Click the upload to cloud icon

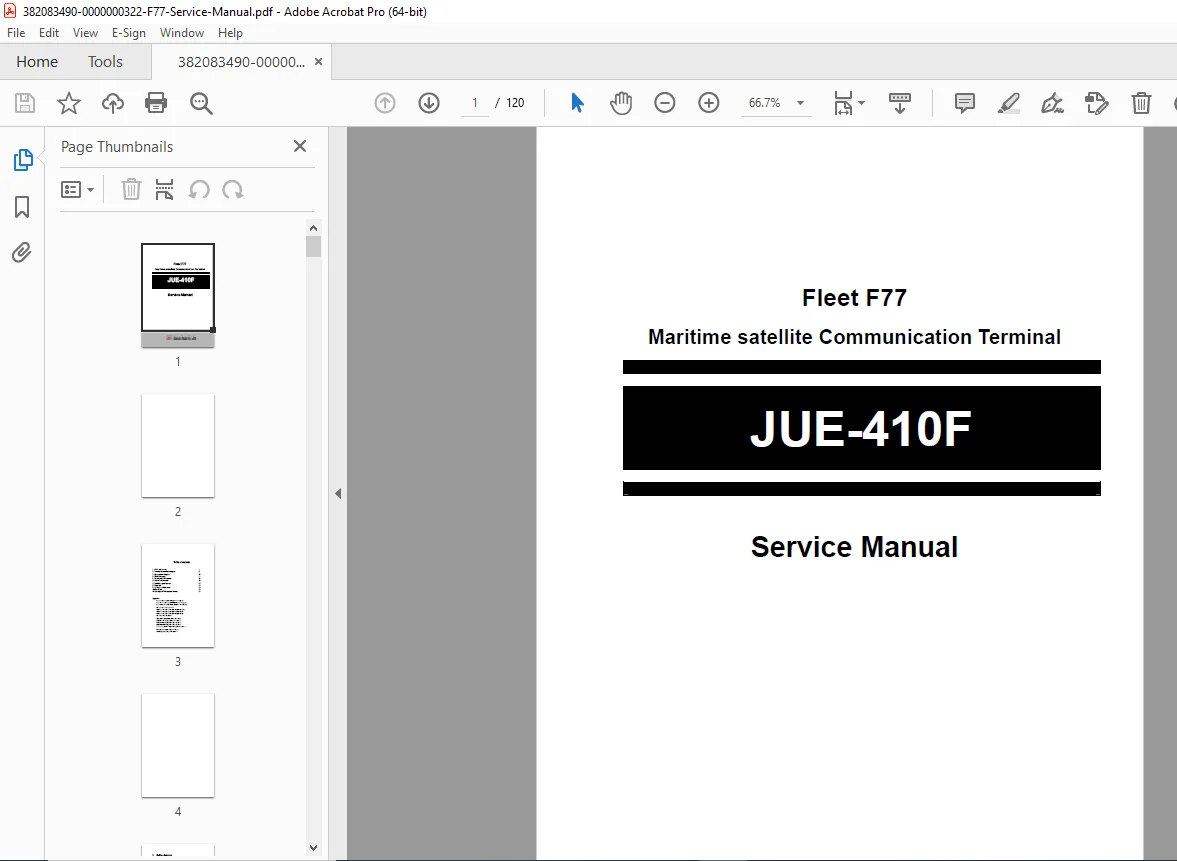(113, 103)
